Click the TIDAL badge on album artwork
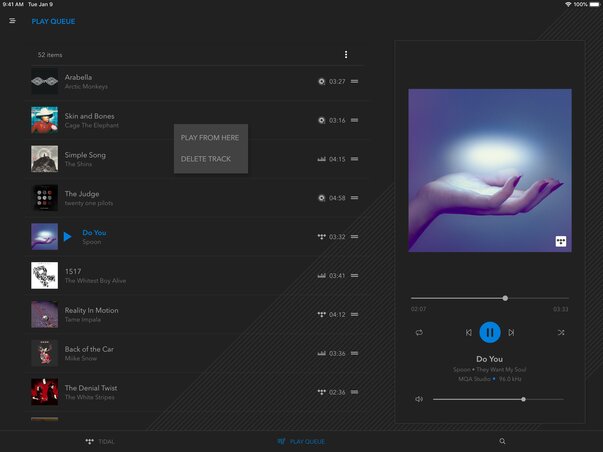Viewport: 603px width, 452px height. (561, 241)
